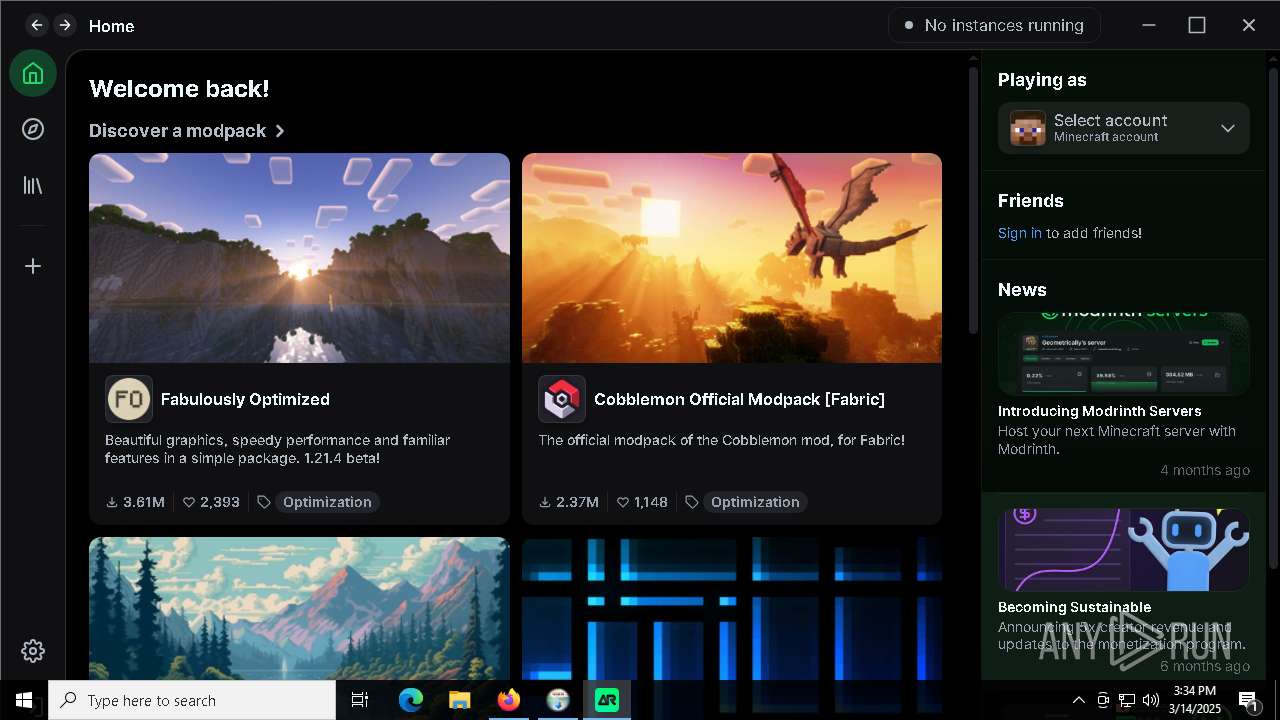Click download icon on Cobblemon card
The width and height of the screenshot is (1280, 720).
pyautogui.click(x=545, y=502)
